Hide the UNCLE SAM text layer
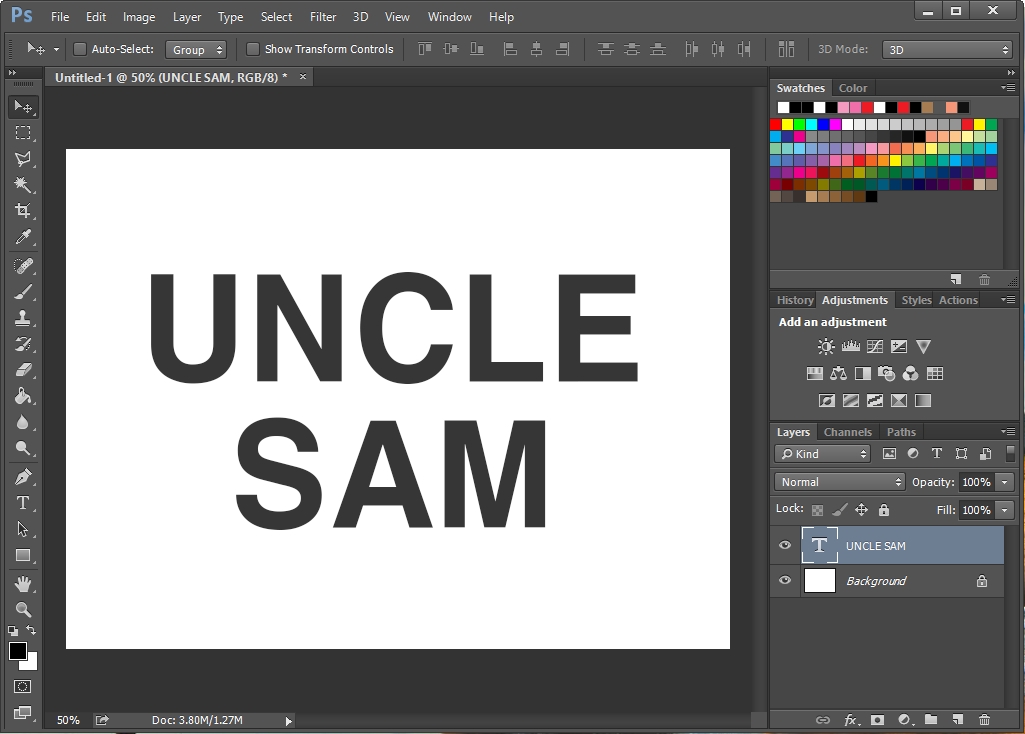The image size is (1025, 734). click(785, 545)
